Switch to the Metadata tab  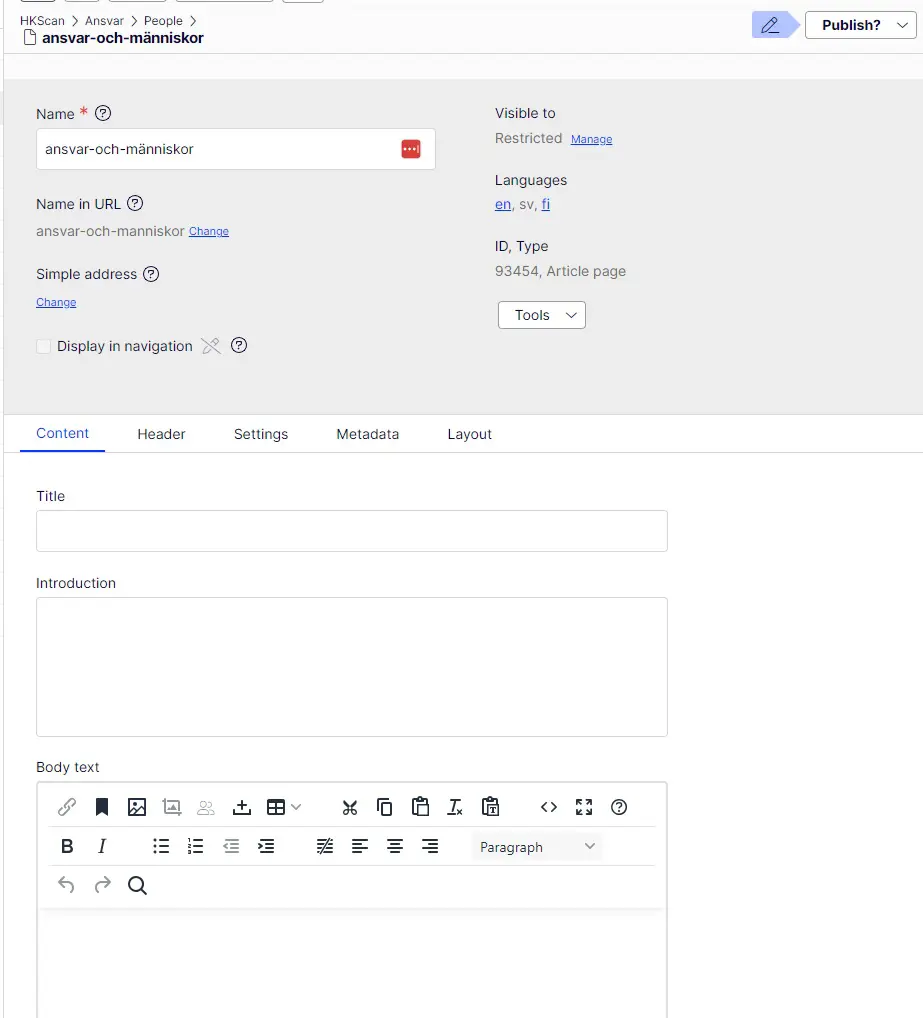367,434
